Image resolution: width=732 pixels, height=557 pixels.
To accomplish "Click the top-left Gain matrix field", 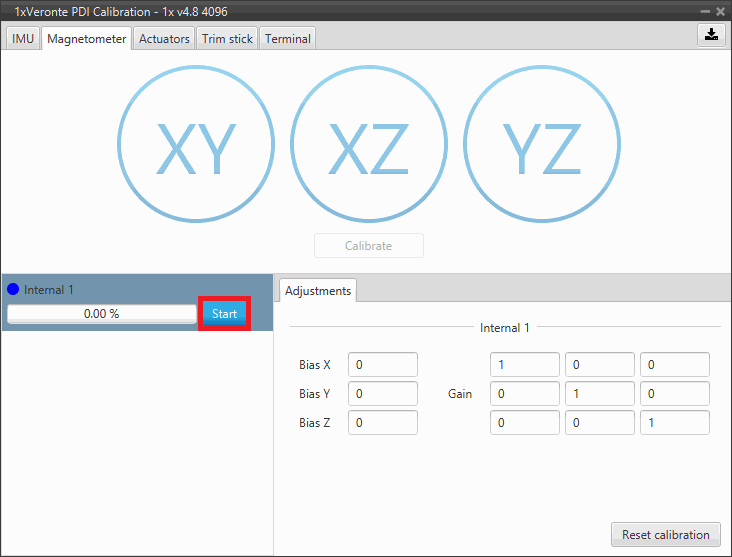I will (x=525, y=365).
